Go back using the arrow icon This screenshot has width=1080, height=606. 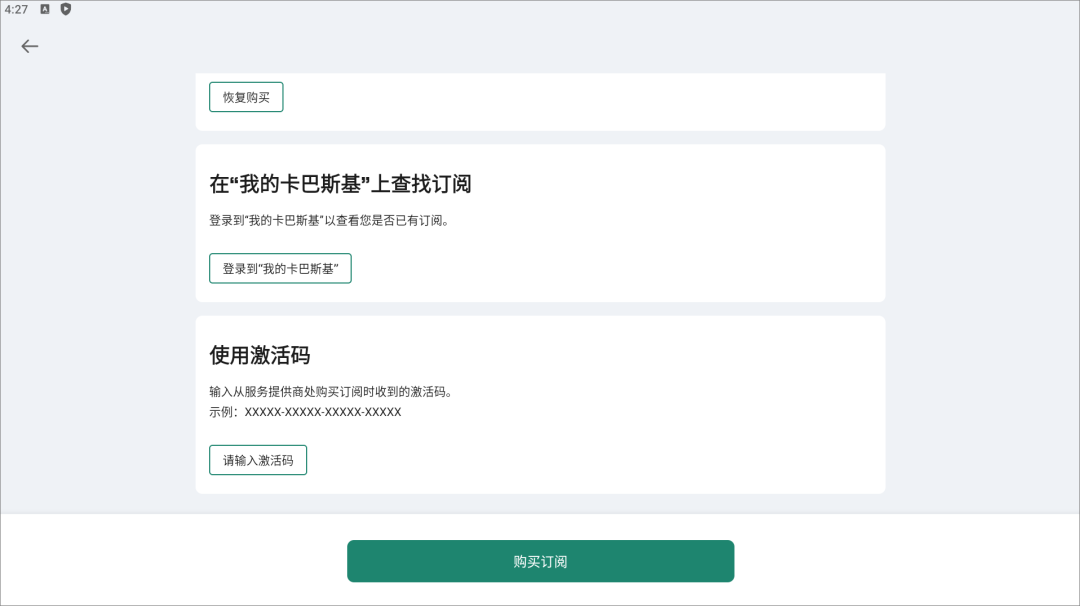point(30,46)
